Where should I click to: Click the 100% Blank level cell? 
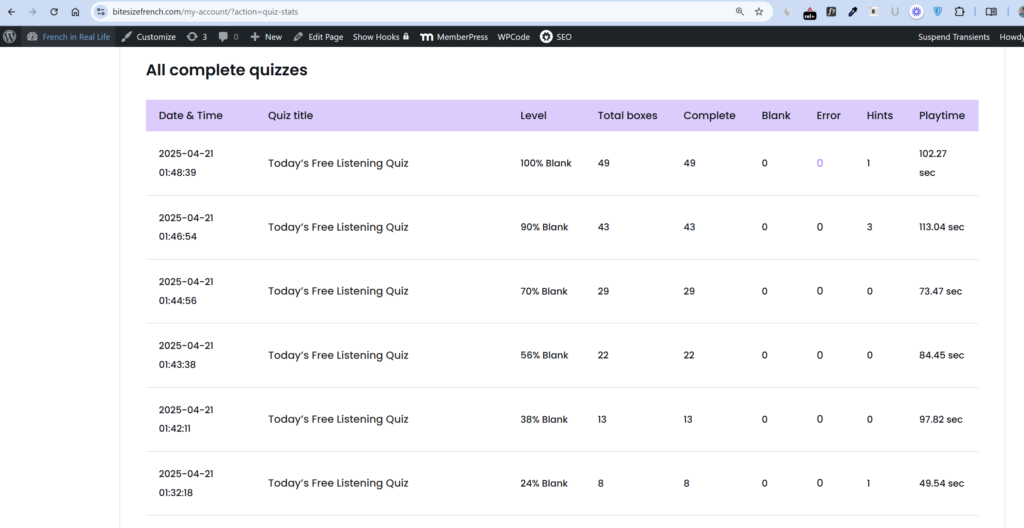point(546,163)
